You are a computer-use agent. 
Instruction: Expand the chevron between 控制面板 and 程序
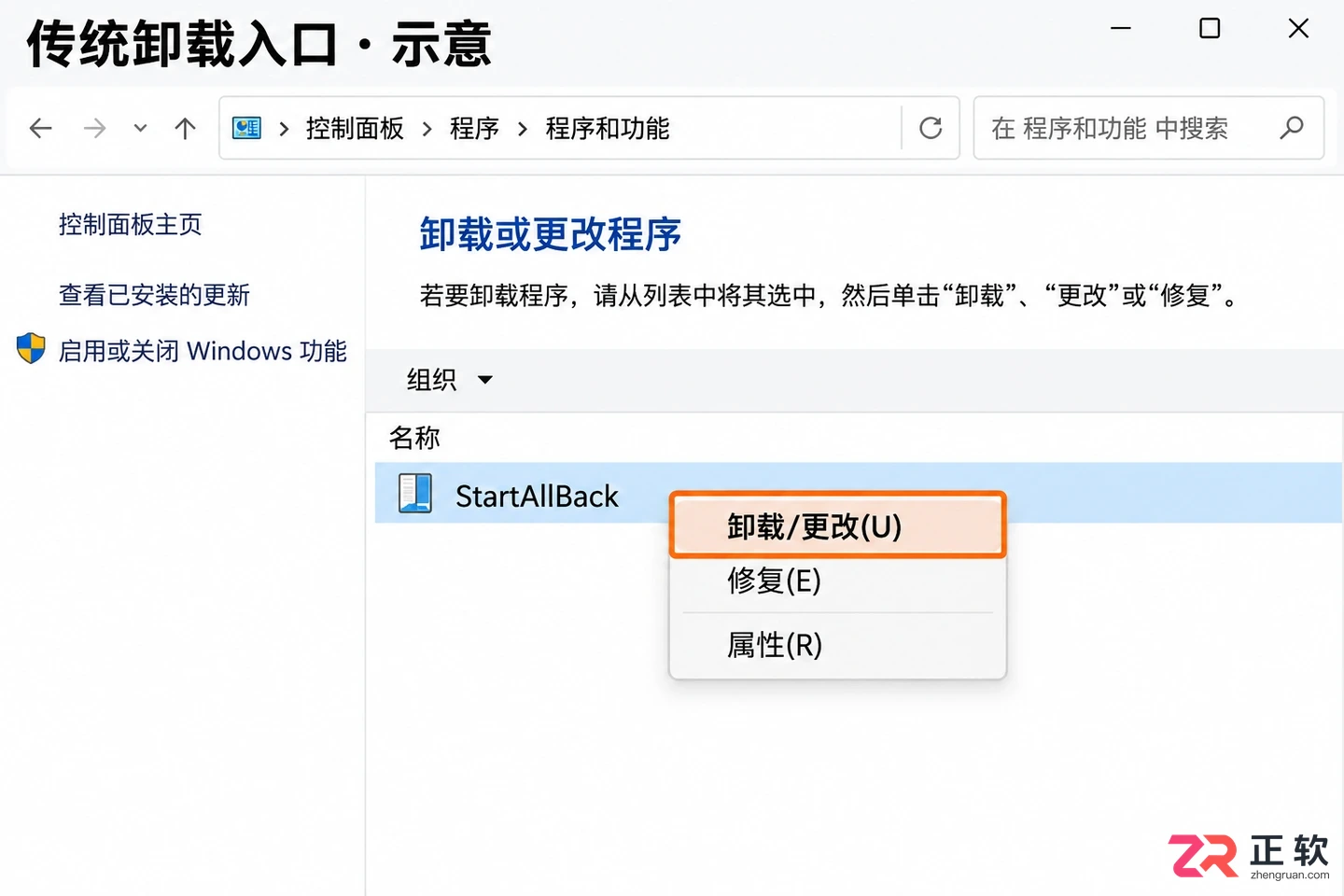click(427, 129)
